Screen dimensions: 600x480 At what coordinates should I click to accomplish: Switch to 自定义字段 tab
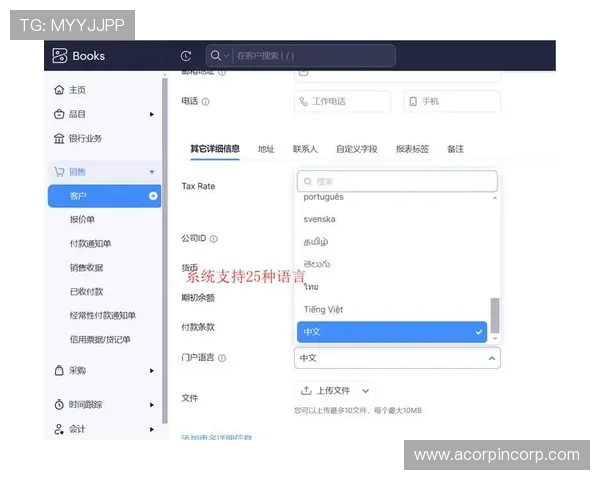click(x=357, y=149)
